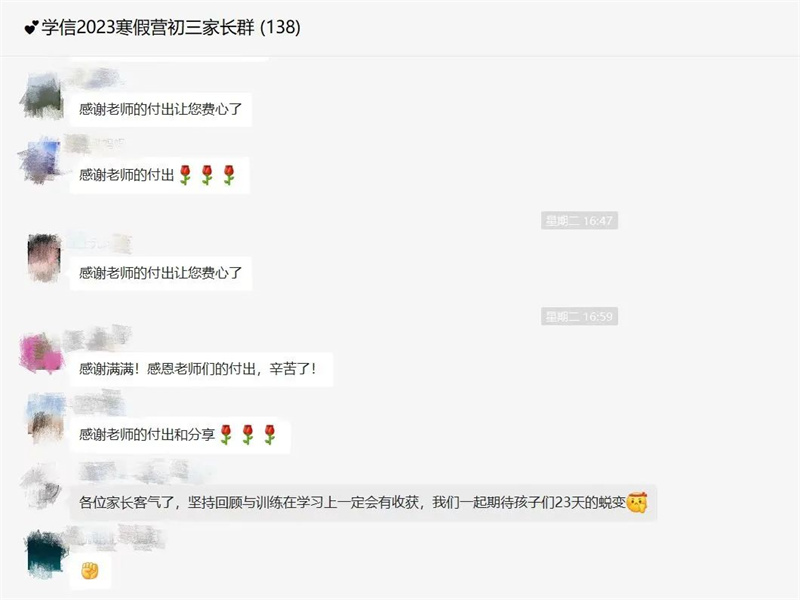Select the message 感谢满满！感恩老师们的付出，辛苦了！

[201, 369]
